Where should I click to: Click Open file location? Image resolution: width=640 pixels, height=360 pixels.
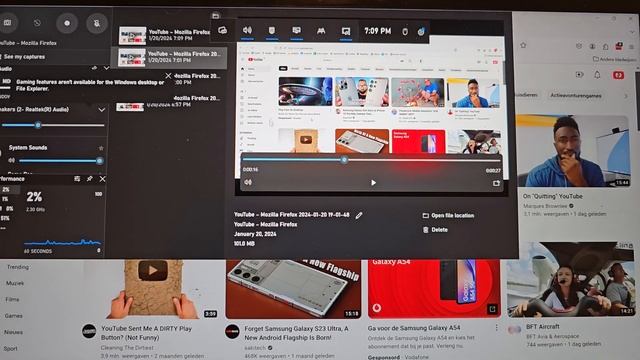pyautogui.click(x=448, y=216)
